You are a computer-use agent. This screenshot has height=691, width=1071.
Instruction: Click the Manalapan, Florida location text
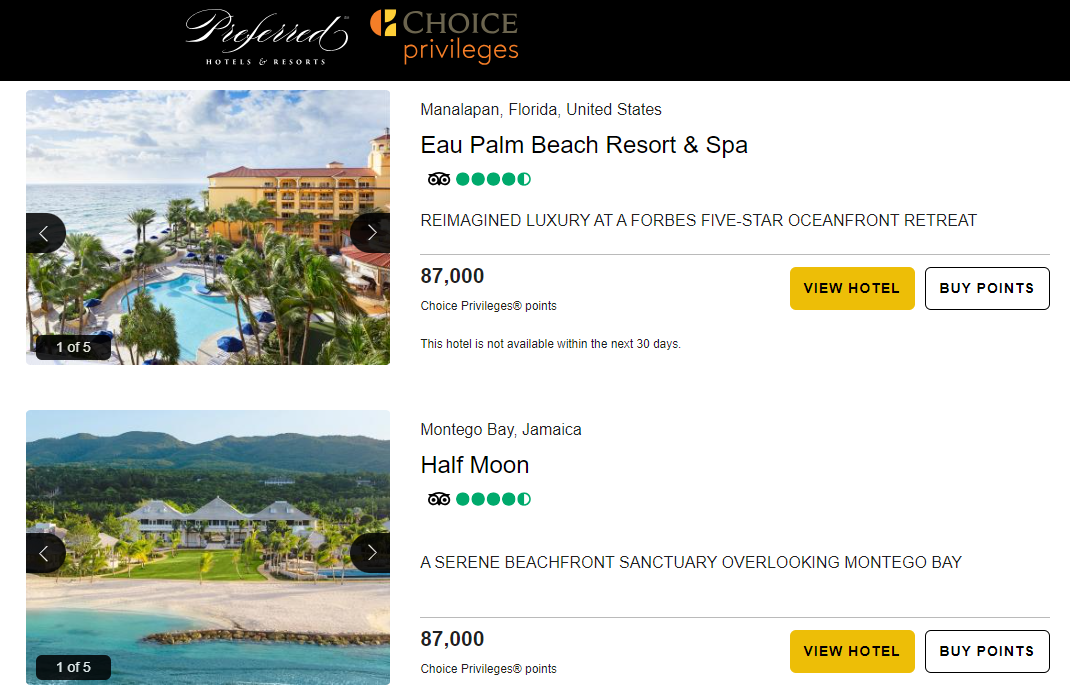point(540,109)
